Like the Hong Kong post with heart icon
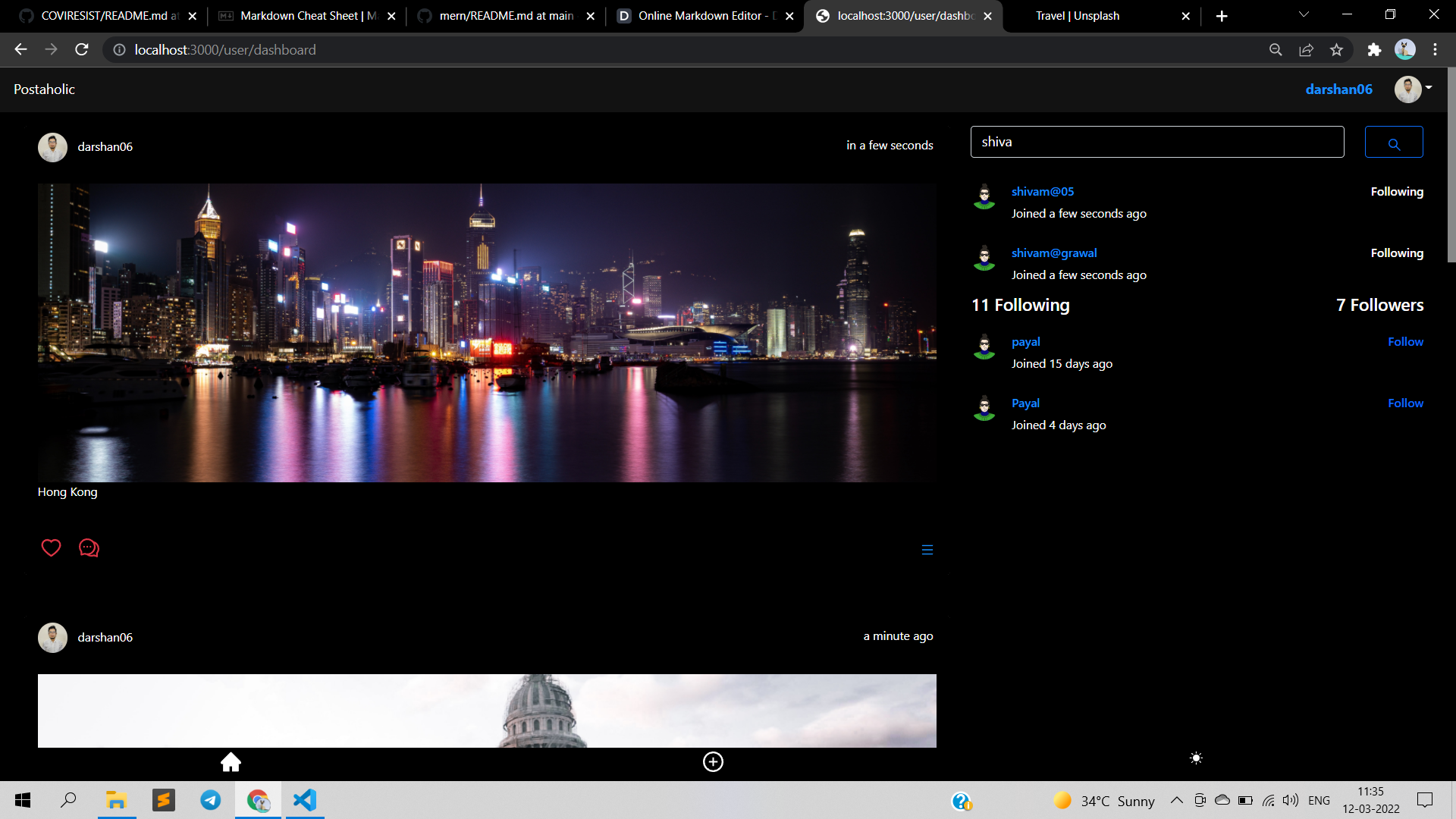This screenshot has width=1456, height=819. 51,548
